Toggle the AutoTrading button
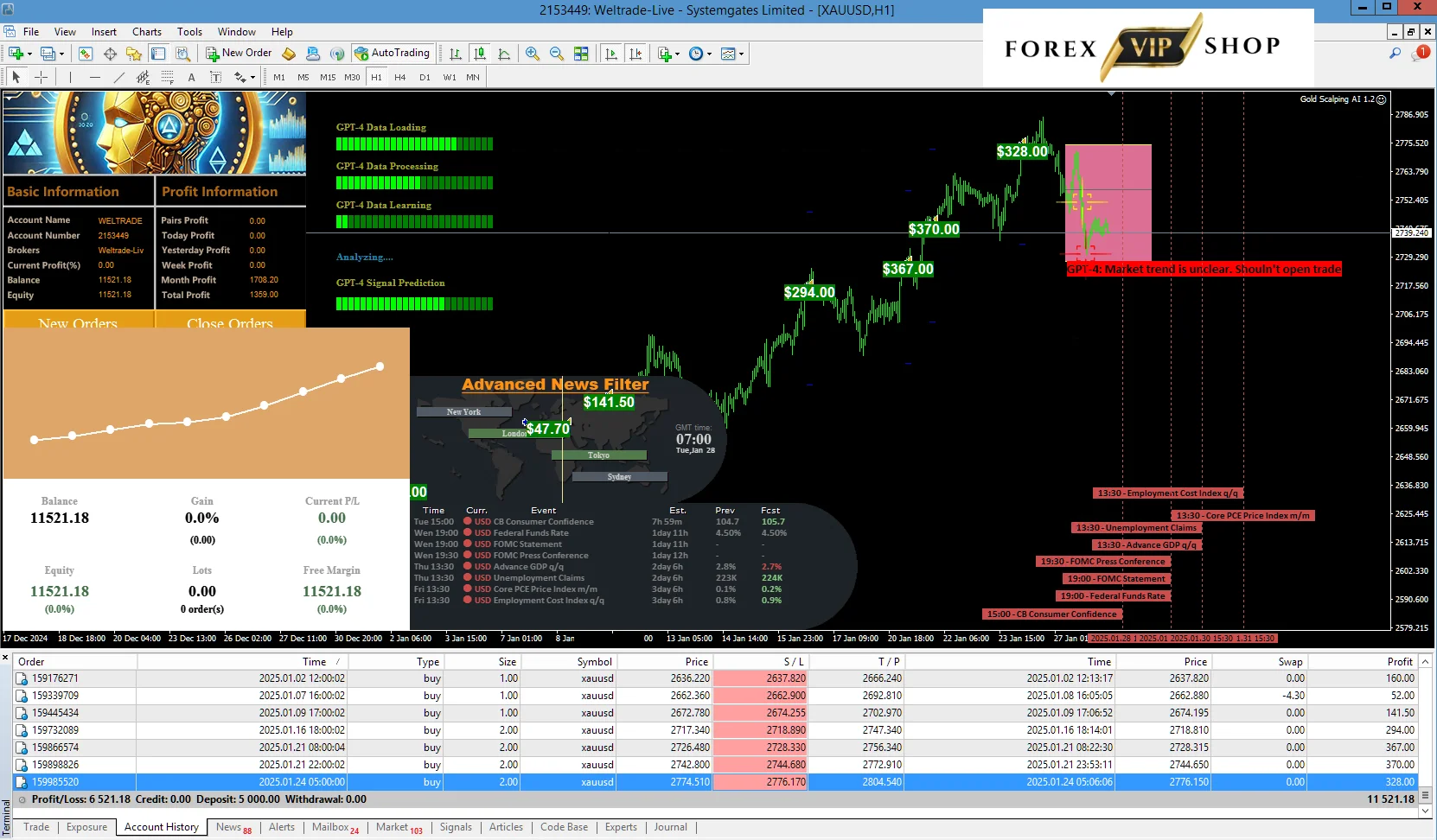The width and height of the screenshot is (1437, 840). click(x=392, y=53)
